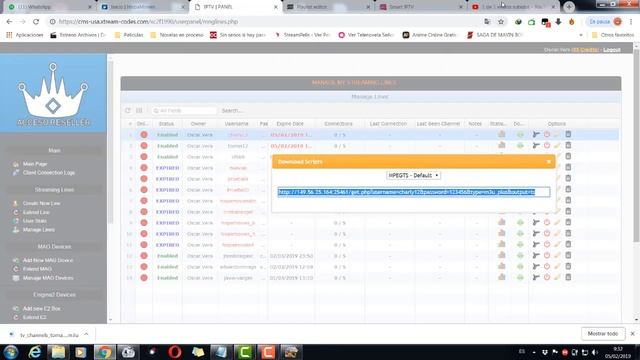This screenshot has width=640, height=360.
Task: Open the MPEGTS - Default output dropdown
Action: pos(413,176)
